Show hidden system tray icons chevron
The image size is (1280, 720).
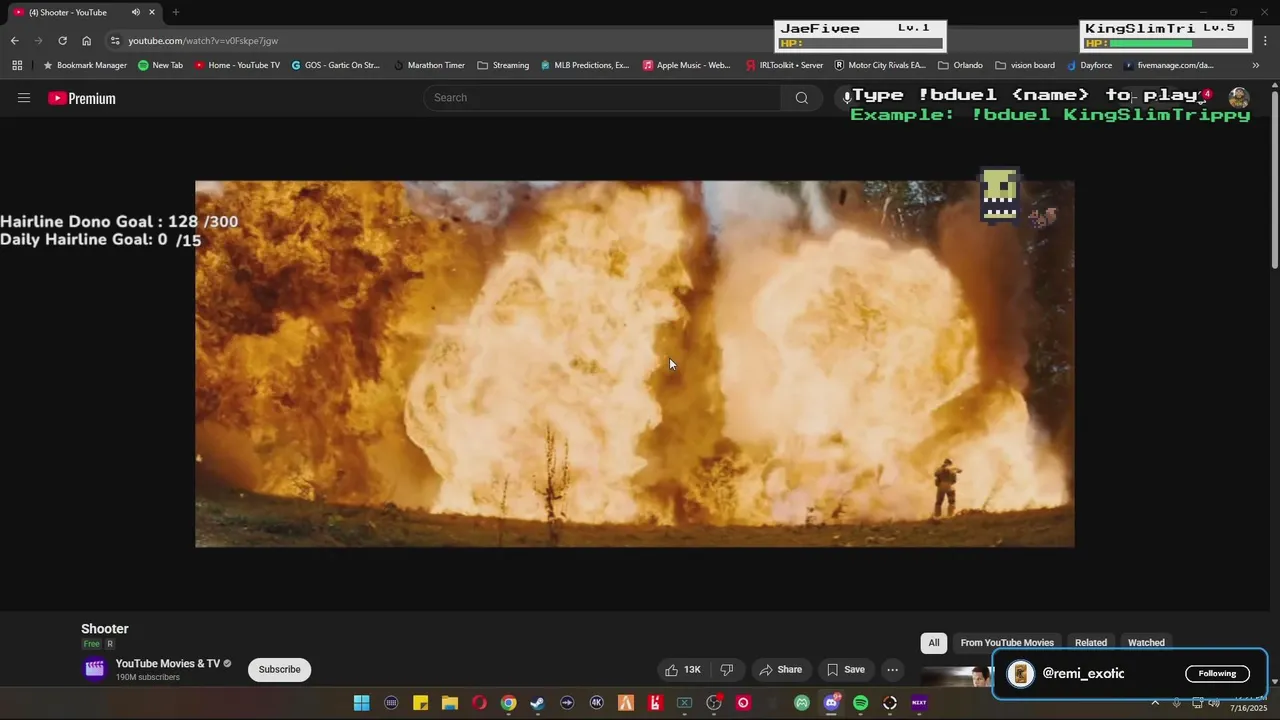point(1155,703)
